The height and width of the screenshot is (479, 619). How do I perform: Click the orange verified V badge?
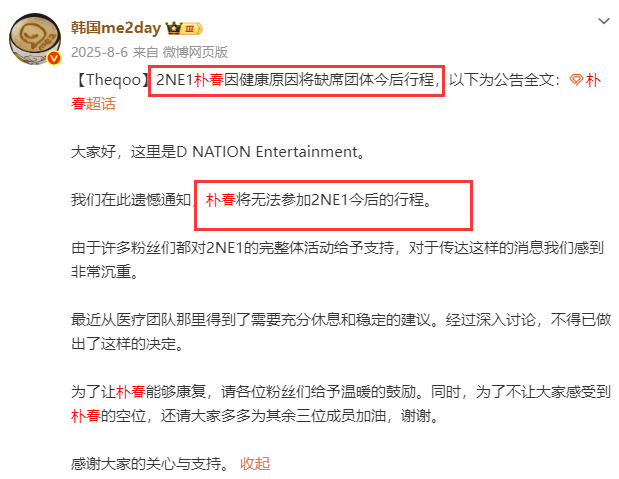(x=54, y=58)
